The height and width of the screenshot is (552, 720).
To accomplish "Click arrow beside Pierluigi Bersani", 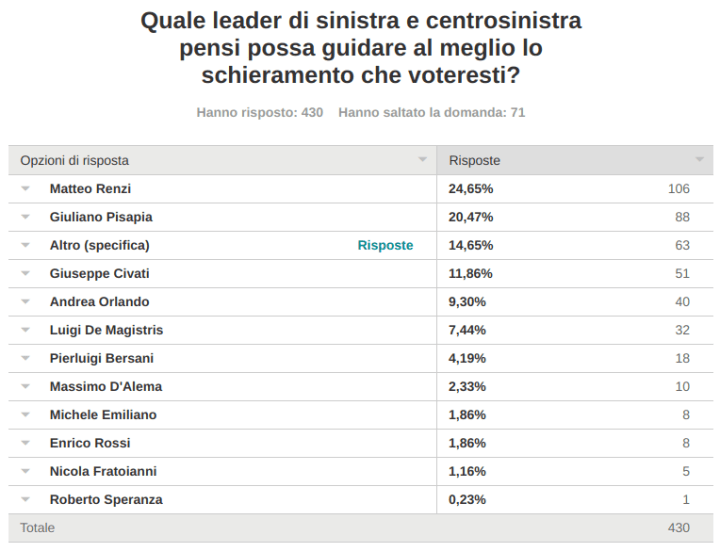I will pyautogui.click(x=26, y=358).
